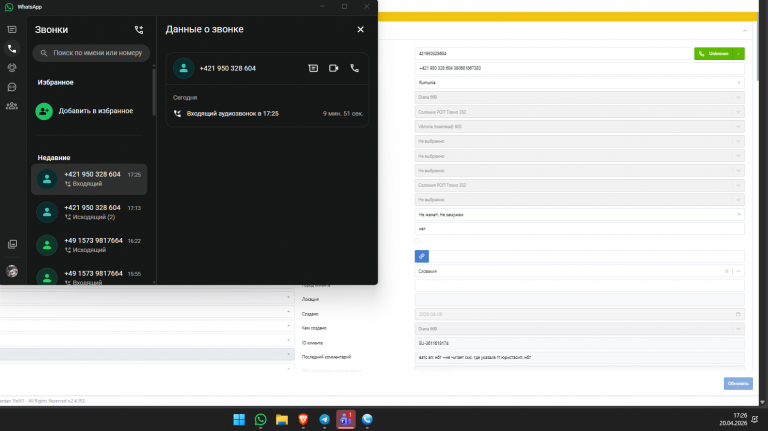768x431 pixels.
Task: Select the 15:55 incoming call from +49 1573 9817664
Action: pyautogui.click(x=89, y=277)
